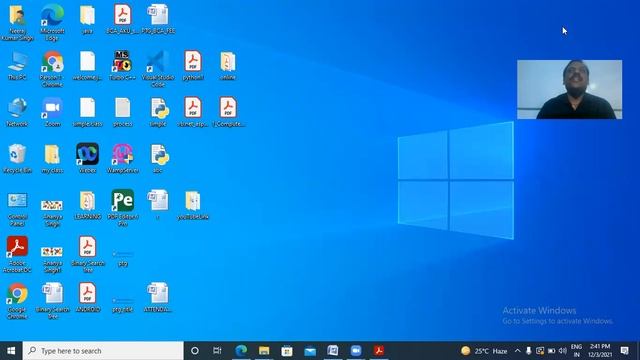Select the Neeraj Kumar Singh user folder
The image size is (640, 360).
tap(17, 22)
